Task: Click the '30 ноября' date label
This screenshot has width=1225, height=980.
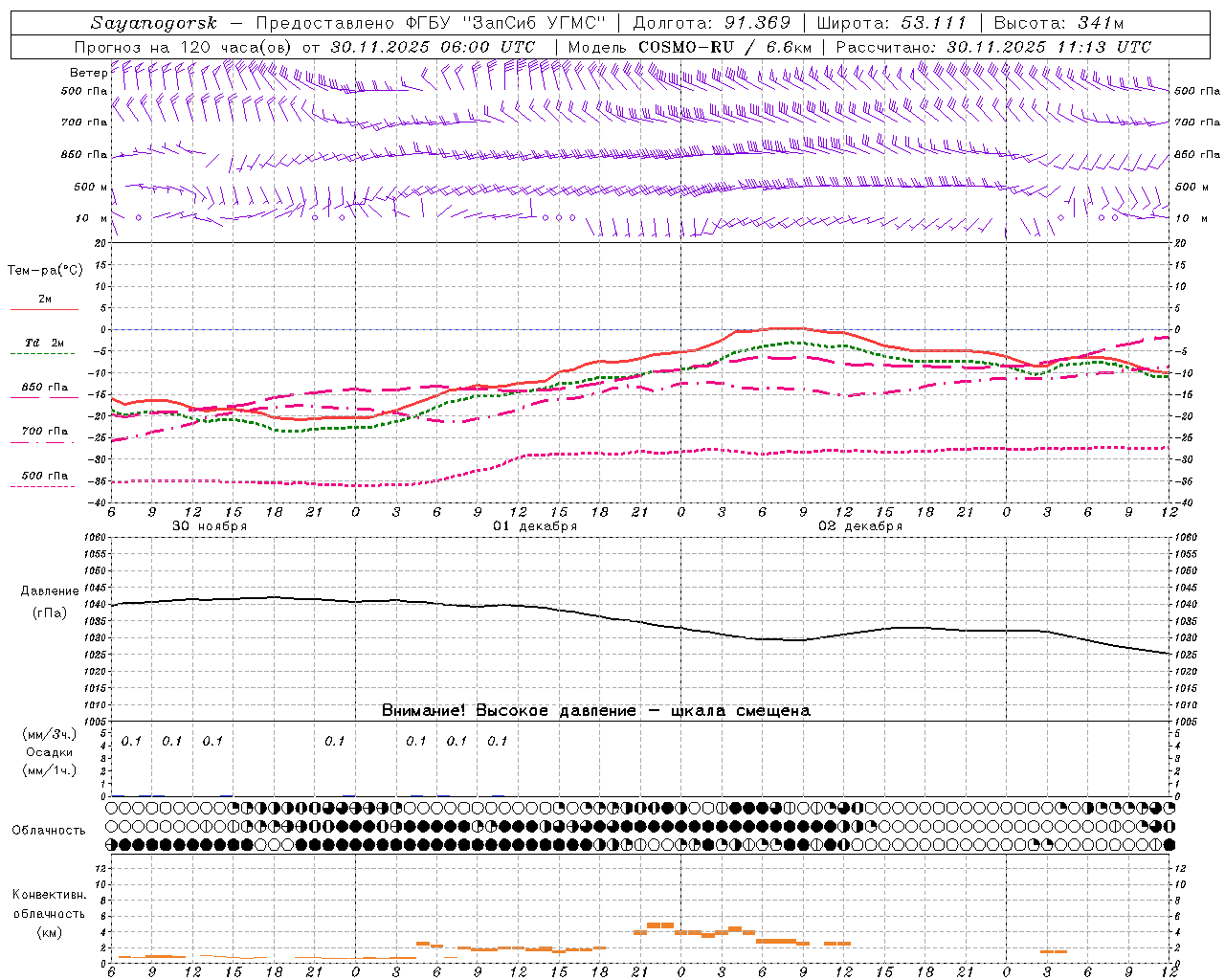Action: (210, 526)
